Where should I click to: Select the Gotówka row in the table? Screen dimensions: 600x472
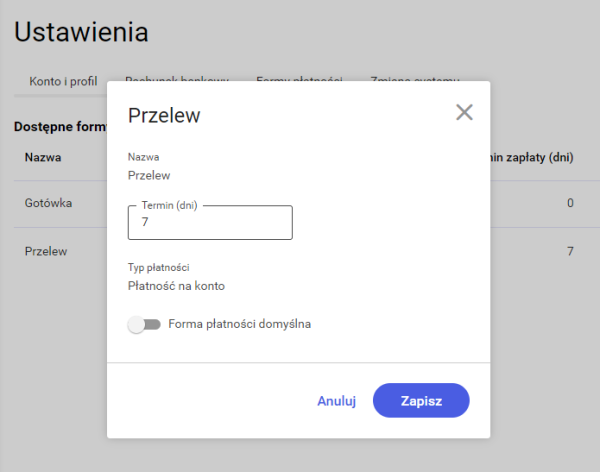click(x=47, y=203)
